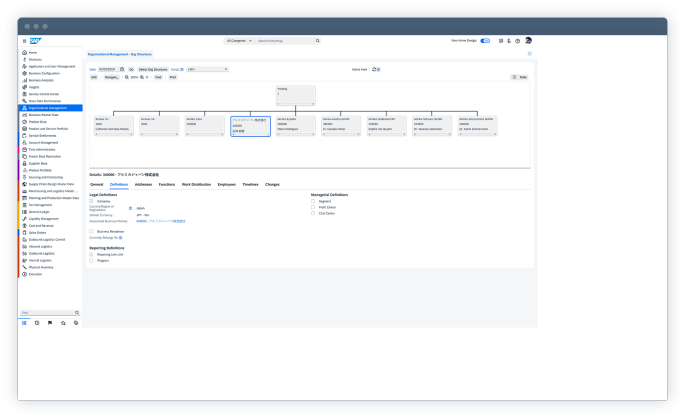Open Product and Service Portfolio
Image resolution: width=685 pixels, height=418 pixels.
48,129
